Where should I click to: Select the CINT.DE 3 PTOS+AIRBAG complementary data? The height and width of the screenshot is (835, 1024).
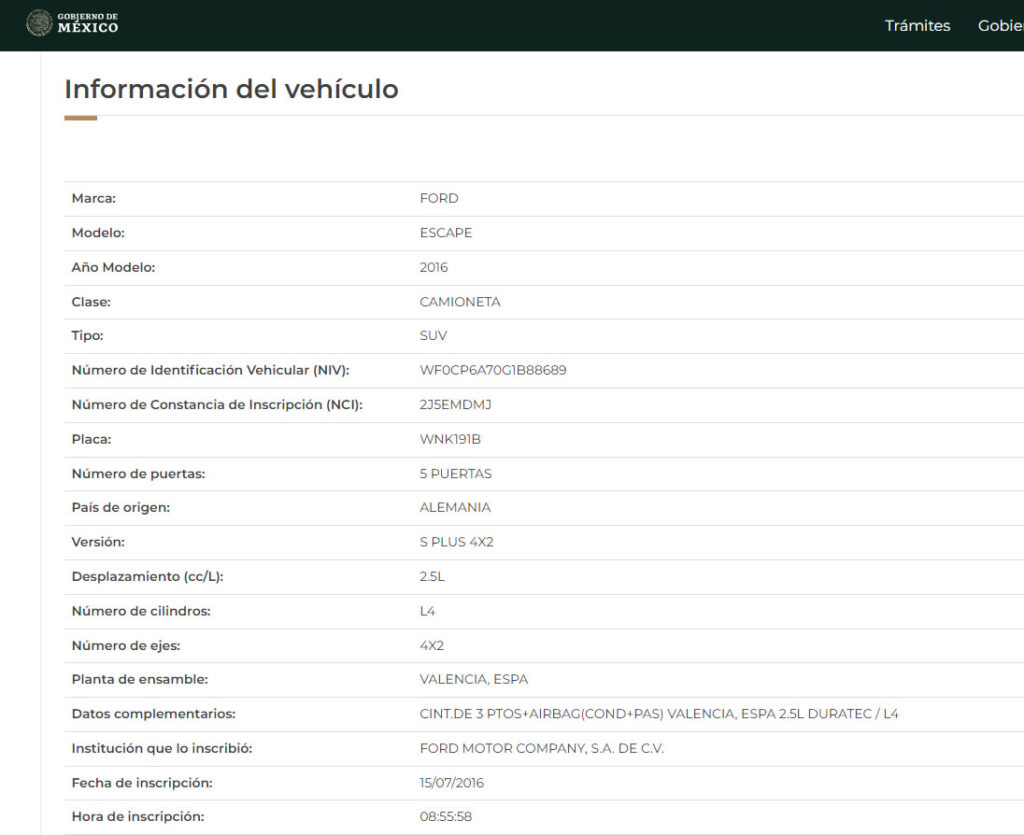click(x=659, y=714)
